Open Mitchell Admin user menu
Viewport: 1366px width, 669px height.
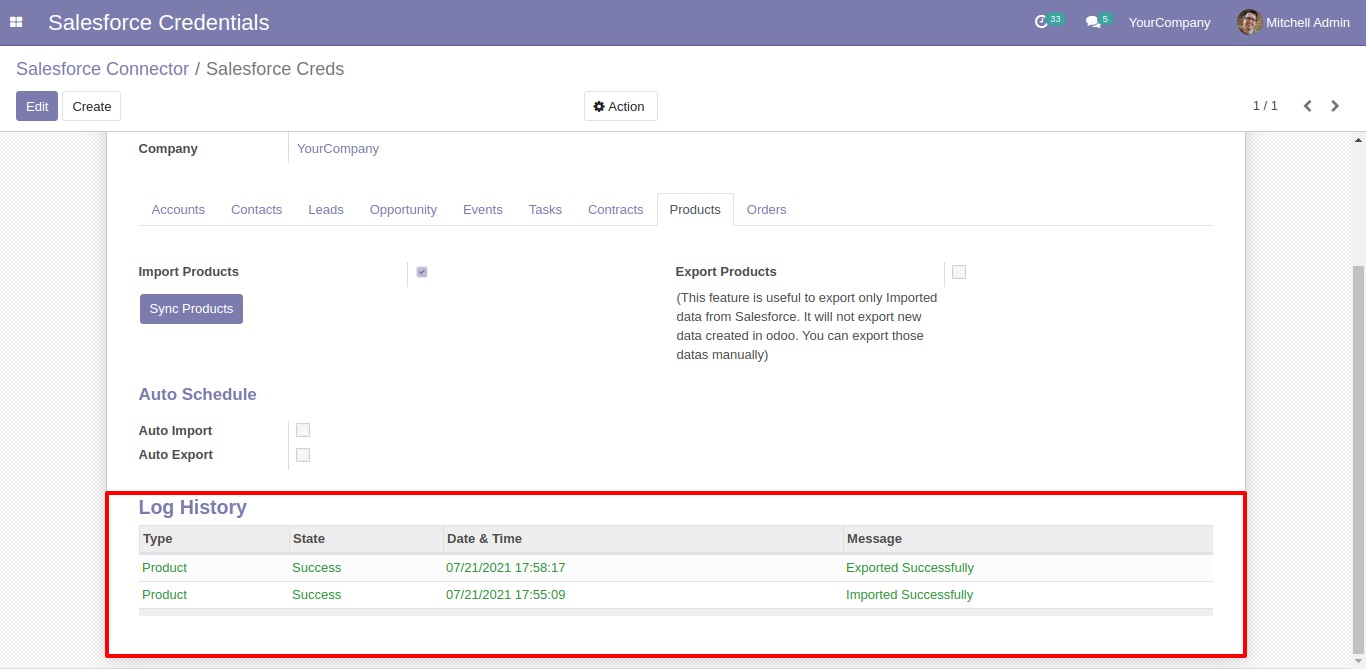(x=1294, y=22)
